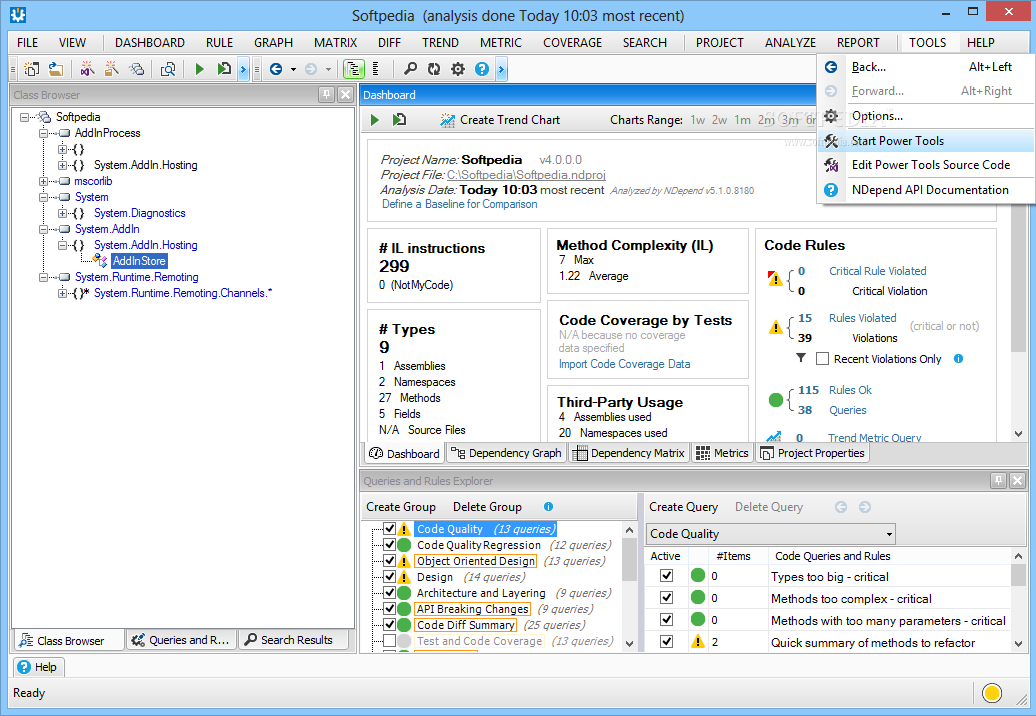
Task: Click the flat list view toolbar icon
Action: click(376, 69)
